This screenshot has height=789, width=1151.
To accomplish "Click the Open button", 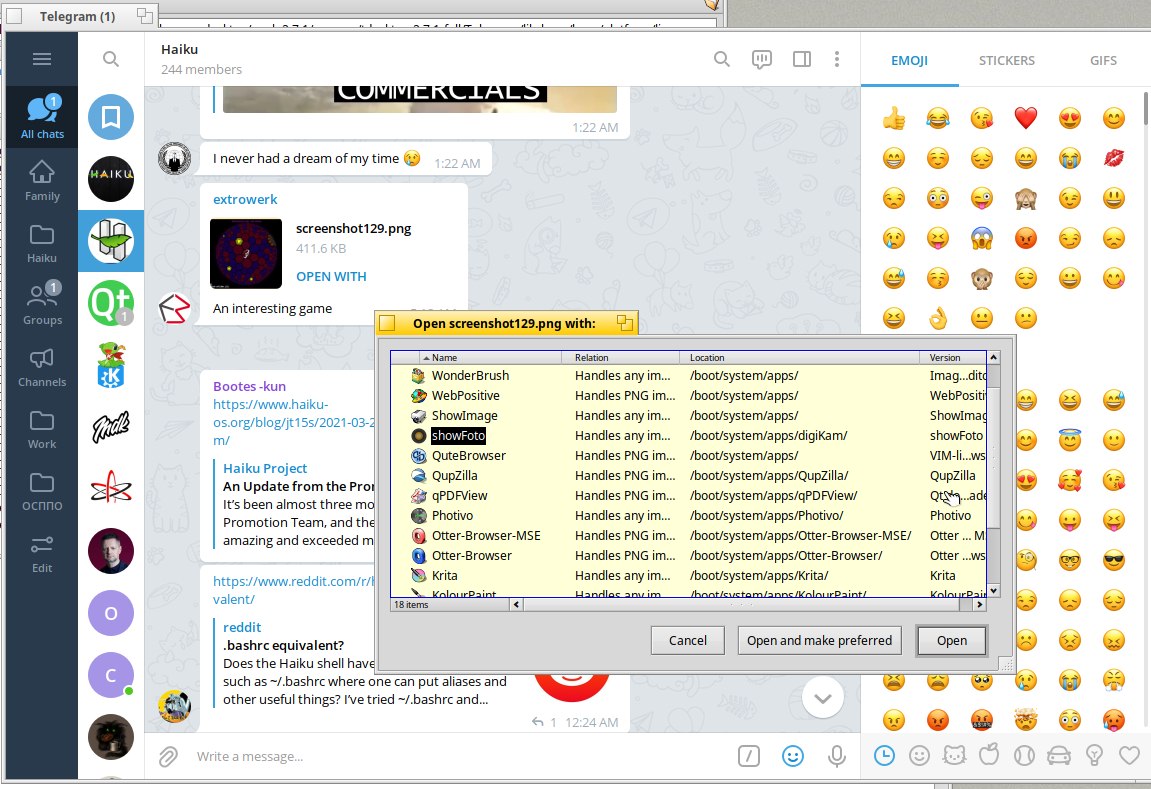I will [951, 641].
